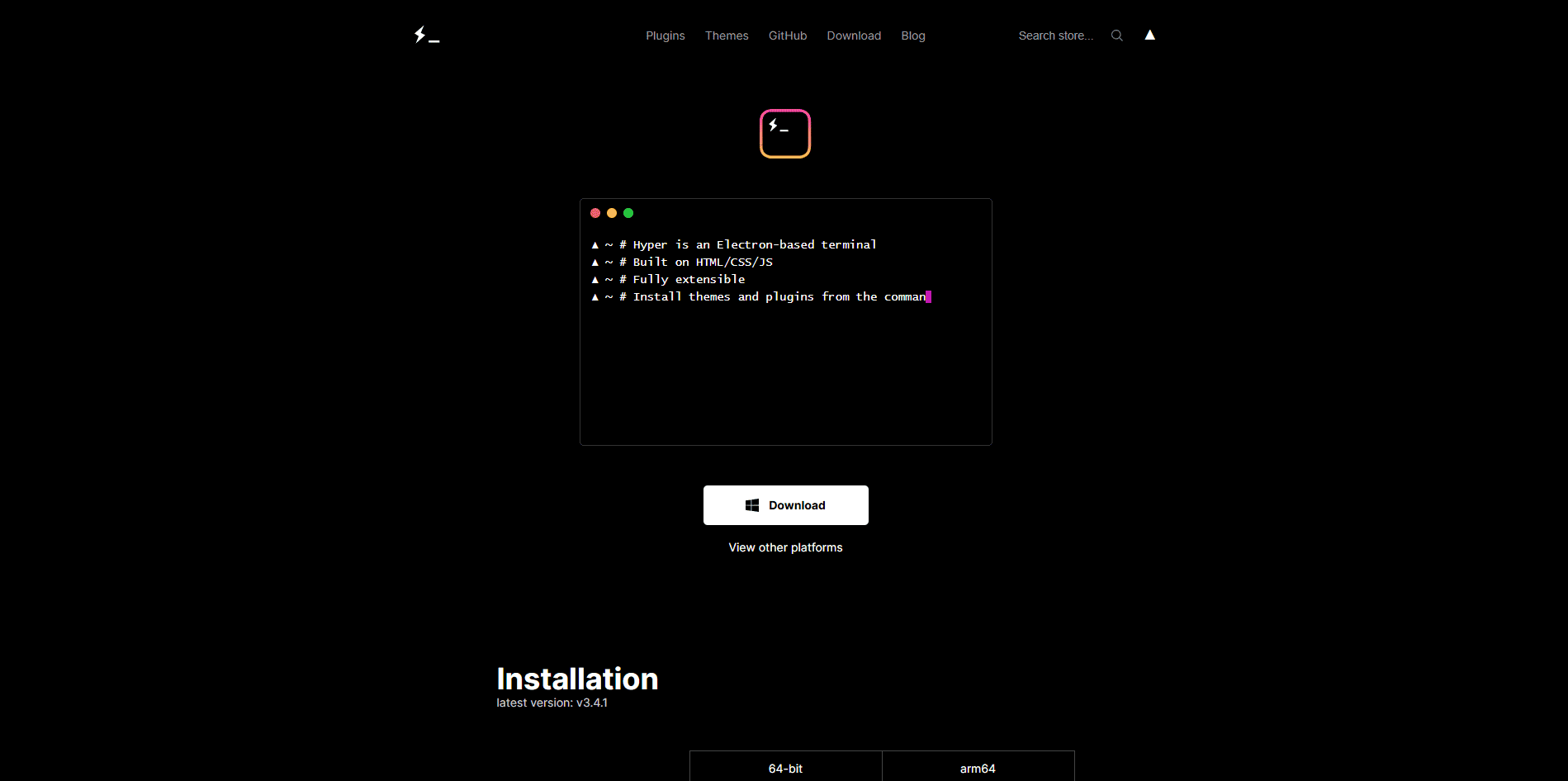Click the yellow minimize dot on the terminal
1568x781 pixels.
click(x=612, y=213)
